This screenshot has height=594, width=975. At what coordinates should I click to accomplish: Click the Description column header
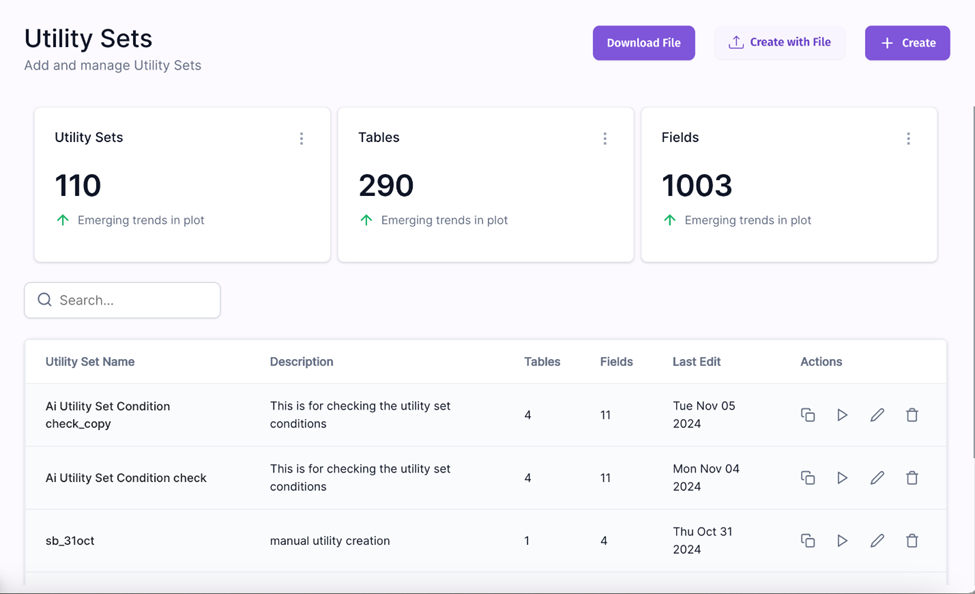pyautogui.click(x=302, y=361)
